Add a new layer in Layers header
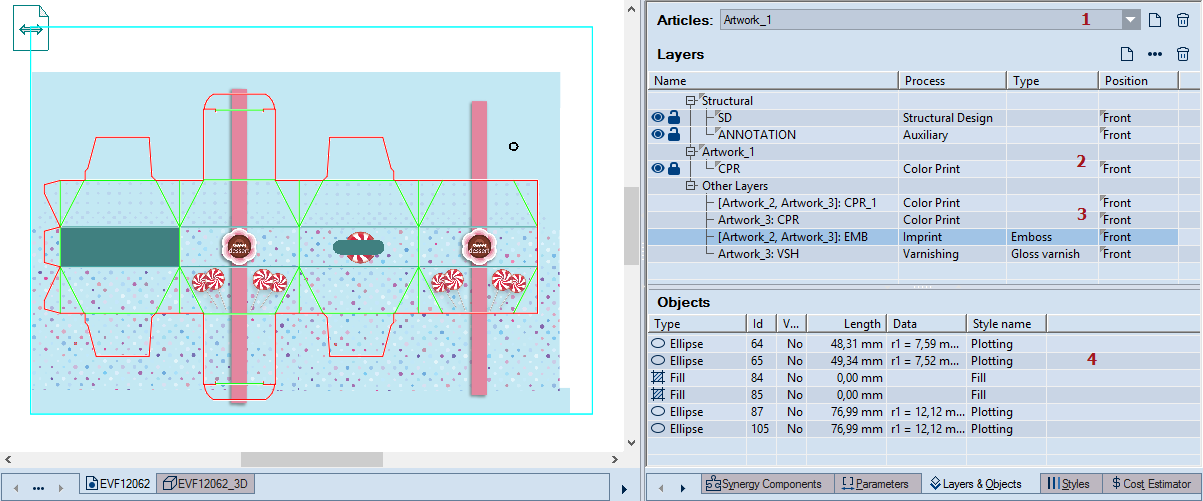This screenshot has height=501, width=1203. (1126, 55)
